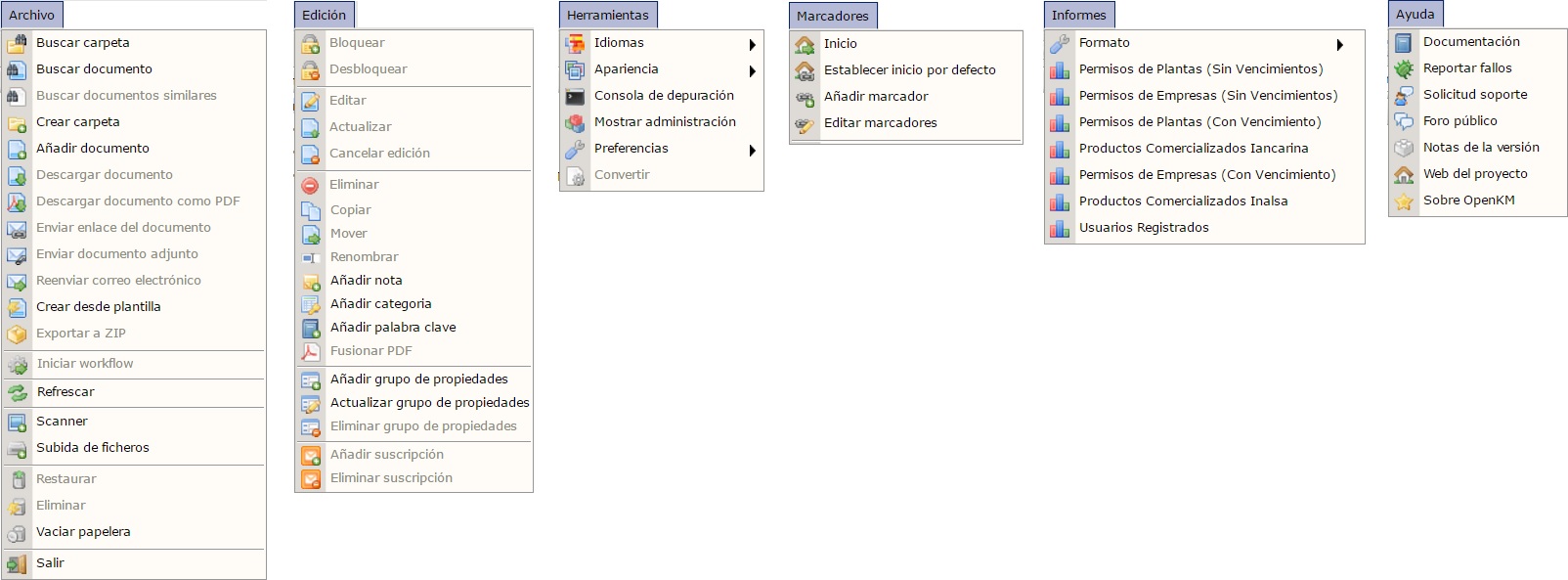Click the Actualizar grupo de propiedades icon

pyautogui.click(x=311, y=403)
